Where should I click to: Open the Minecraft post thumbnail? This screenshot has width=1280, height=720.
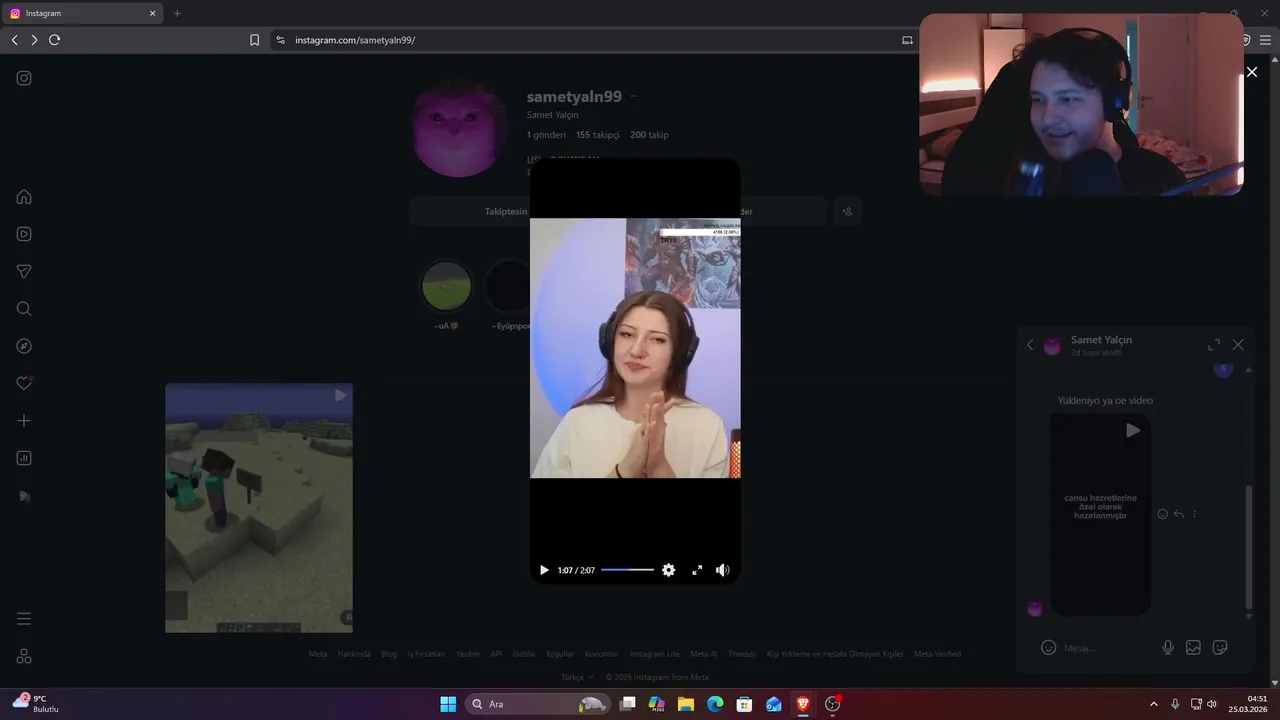(259, 508)
